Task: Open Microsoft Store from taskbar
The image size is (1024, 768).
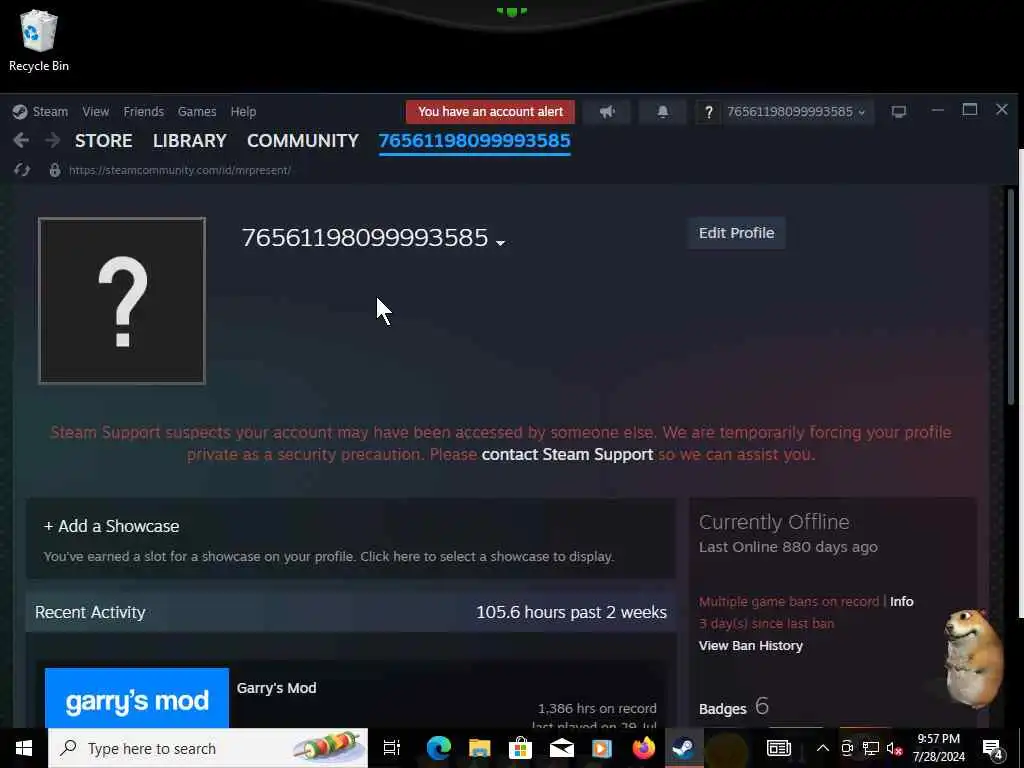Action: (520, 748)
